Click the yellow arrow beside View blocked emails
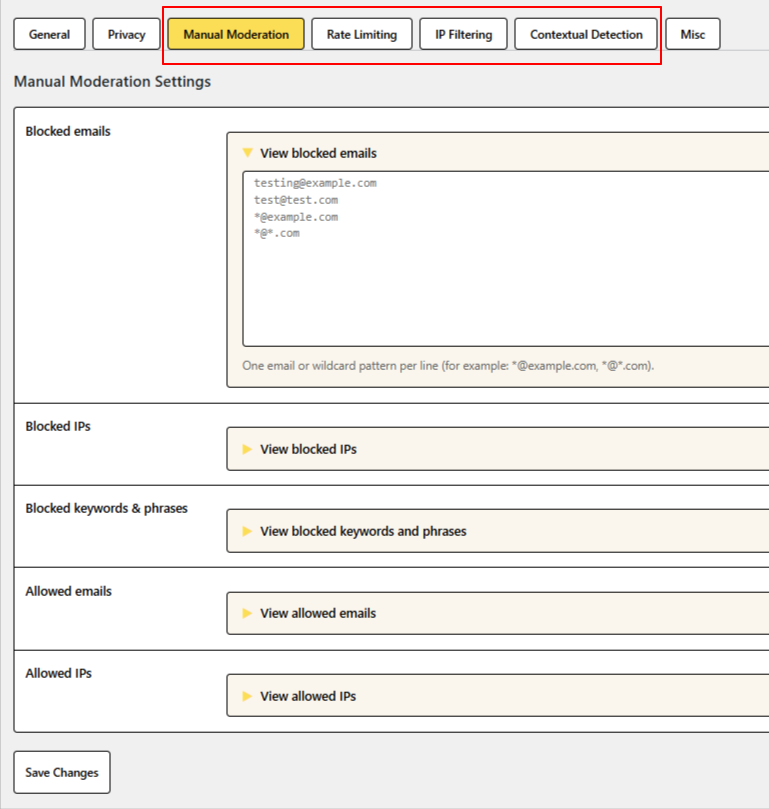769x809 pixels. (248, 153)
